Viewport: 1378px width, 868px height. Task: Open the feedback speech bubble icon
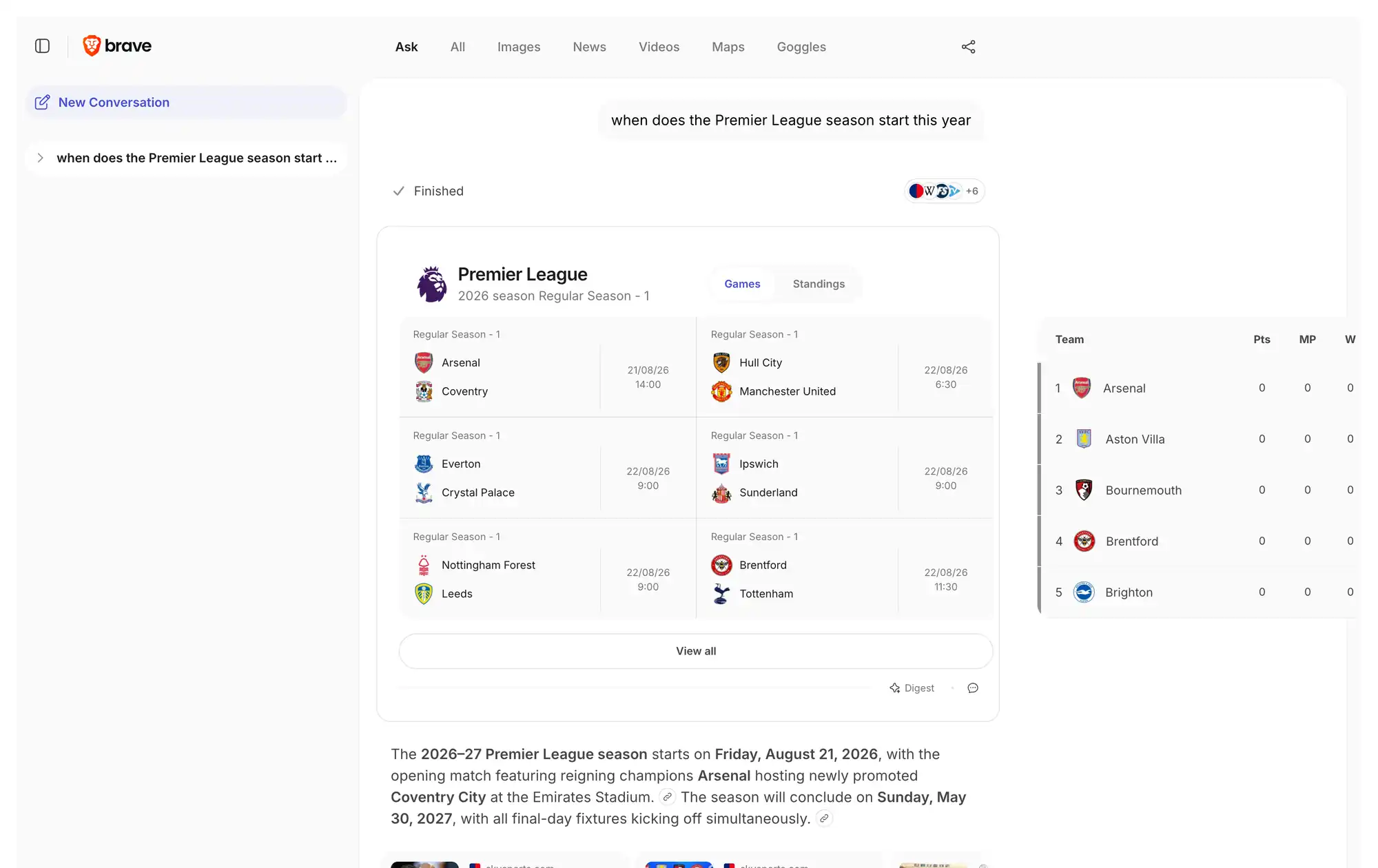click(973, 688)
